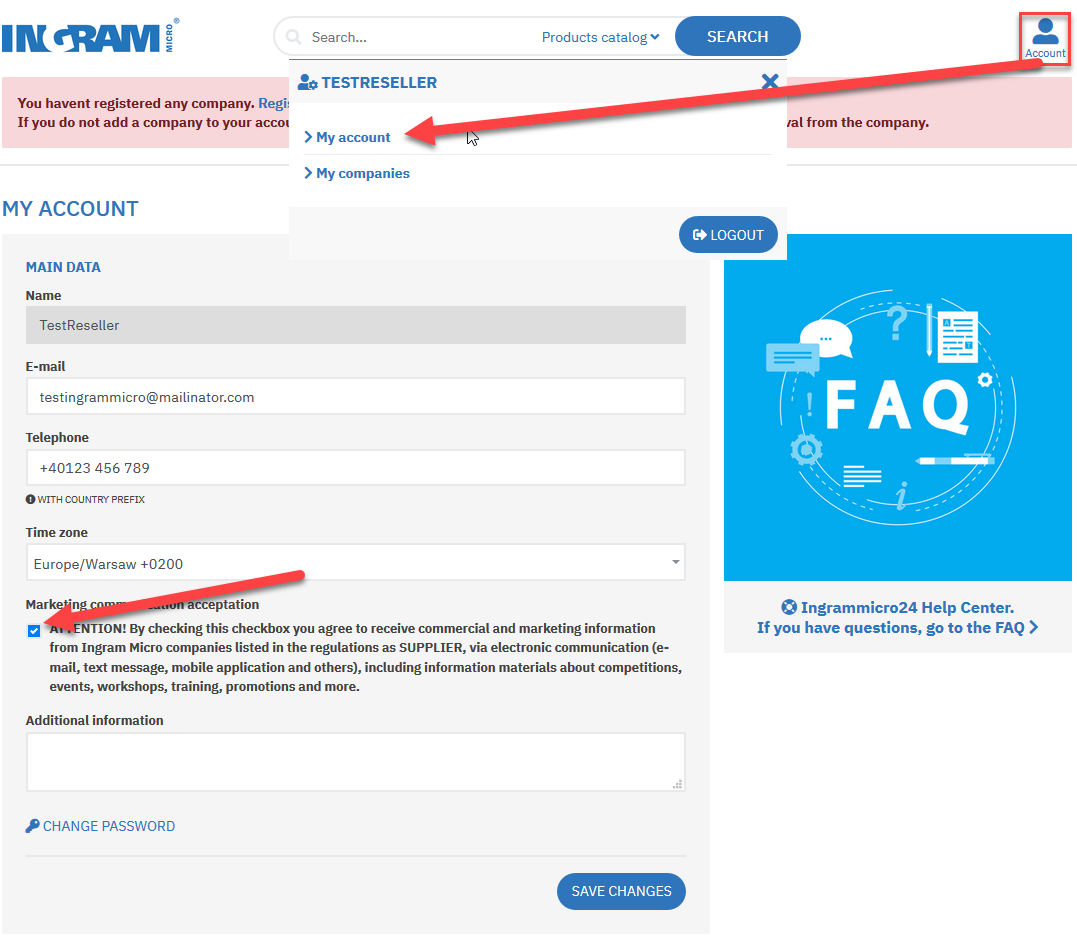Open the Account user icon

tap(1045, 38)
